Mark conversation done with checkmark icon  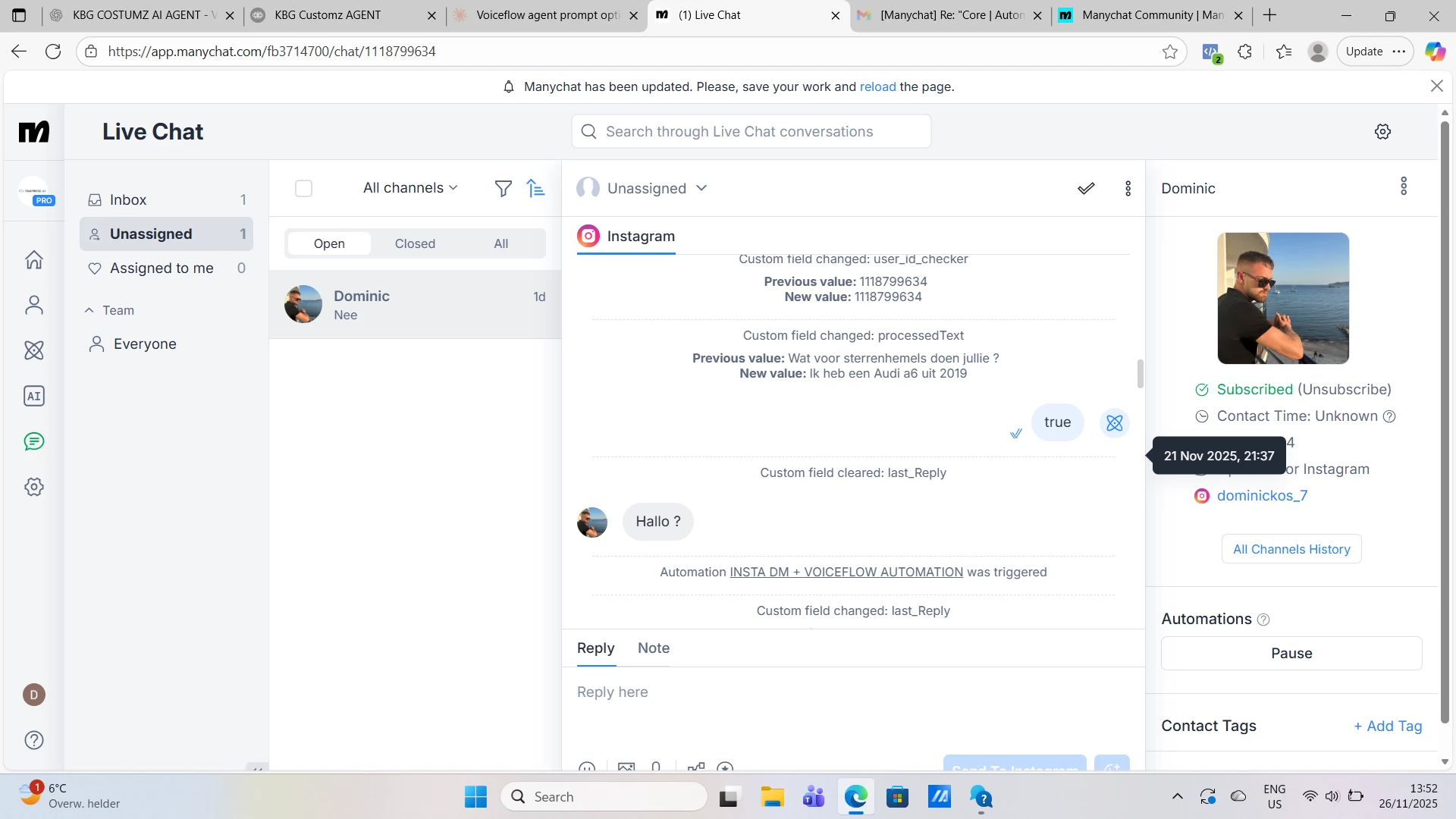click(1086, 188)
